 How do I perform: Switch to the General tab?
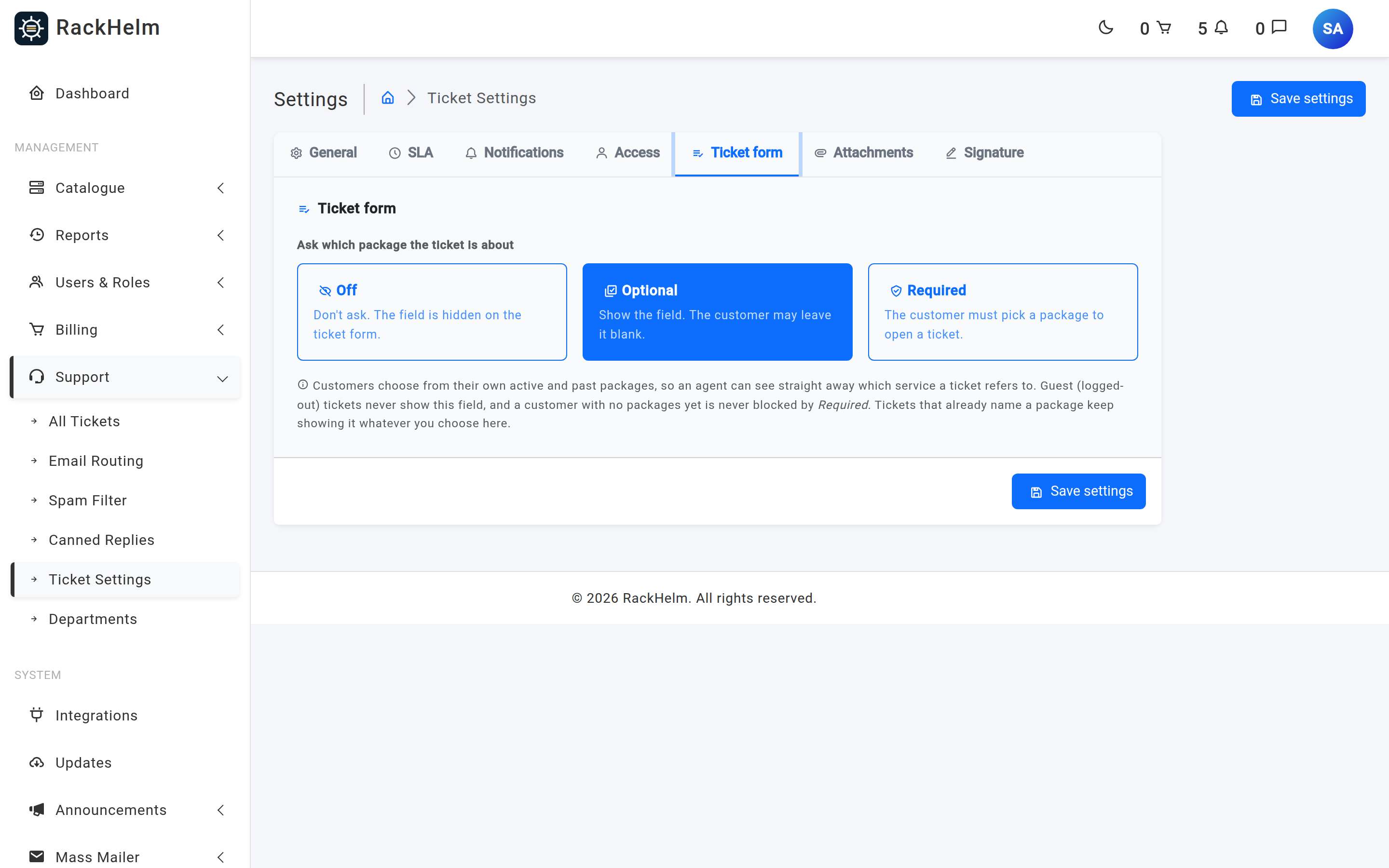tap(324, 153)
